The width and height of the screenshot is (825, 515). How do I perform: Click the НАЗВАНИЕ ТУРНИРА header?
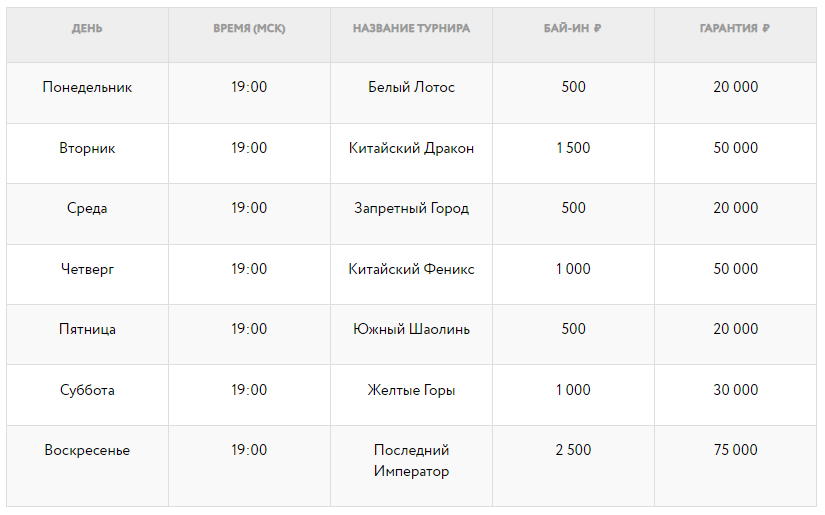pos(411,28)
